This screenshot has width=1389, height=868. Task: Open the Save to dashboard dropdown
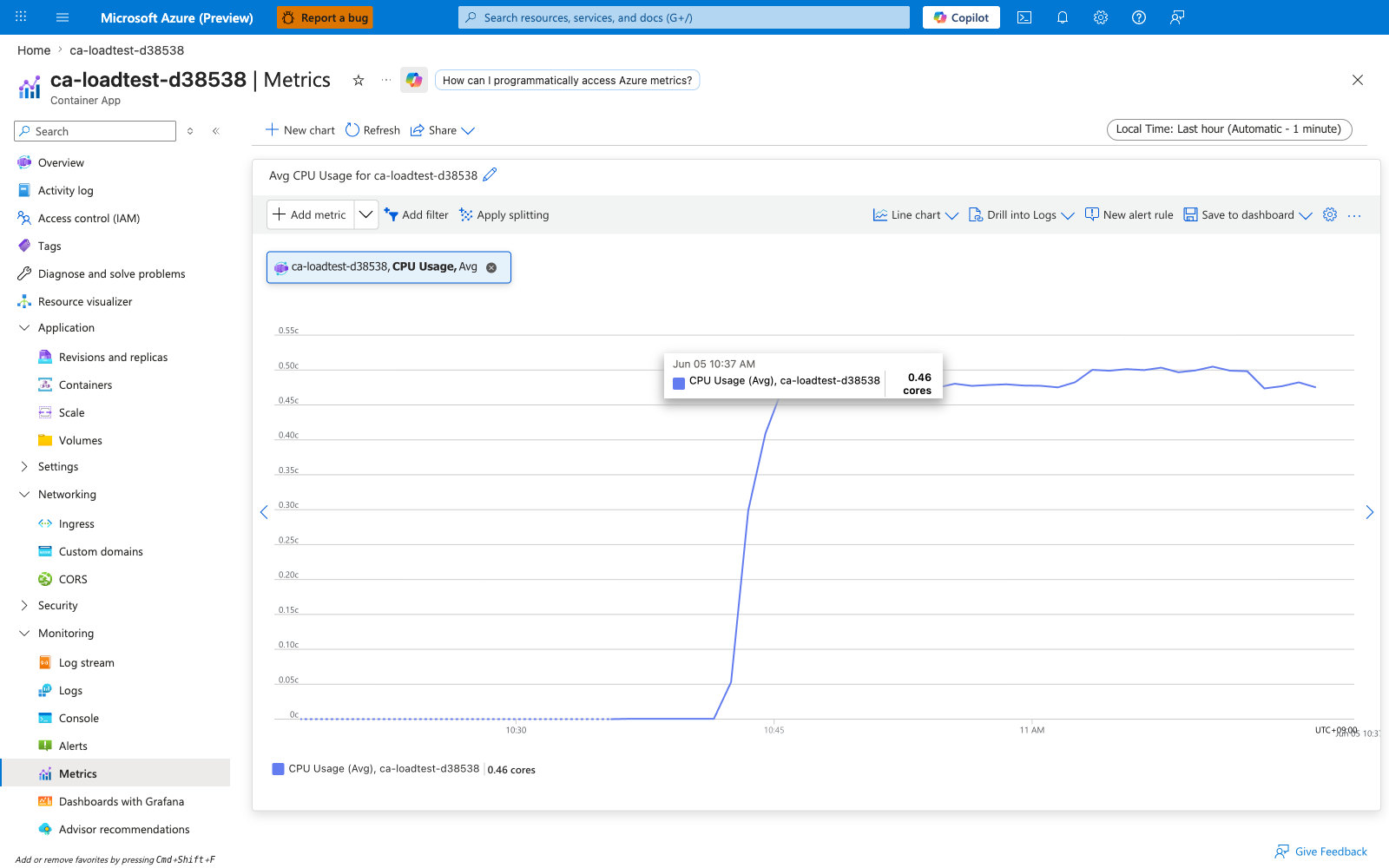click(1248, 215)
